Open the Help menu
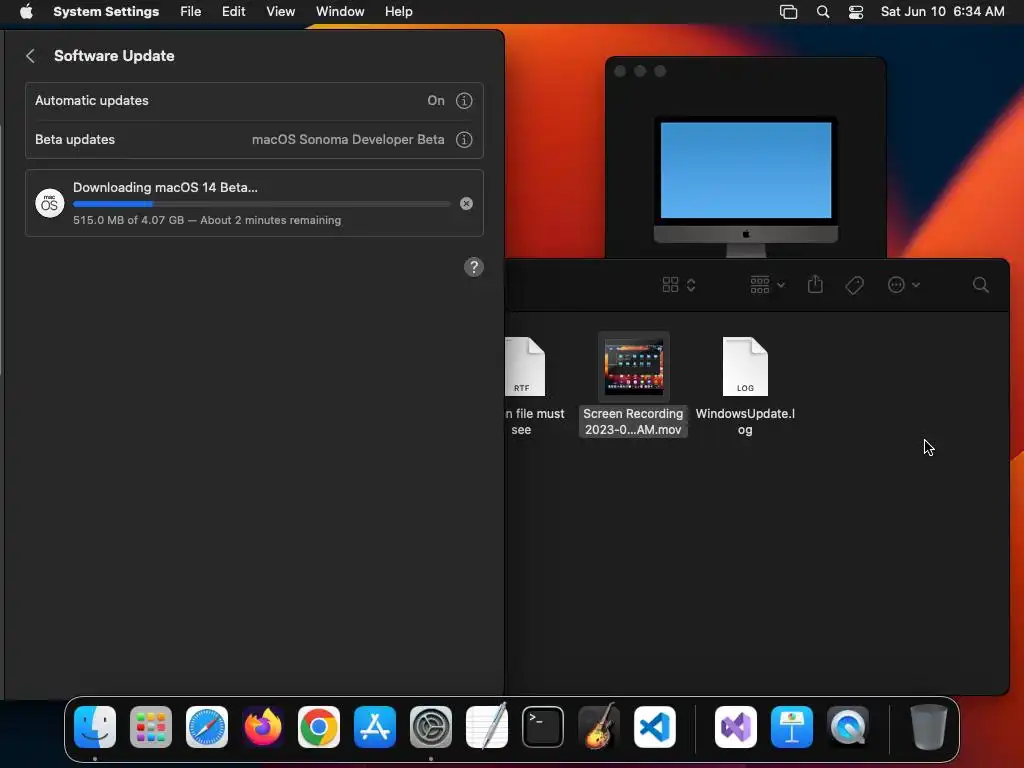Image resolution: width=1024 pixels, height=768 pixels. click(x=398, y=12)
